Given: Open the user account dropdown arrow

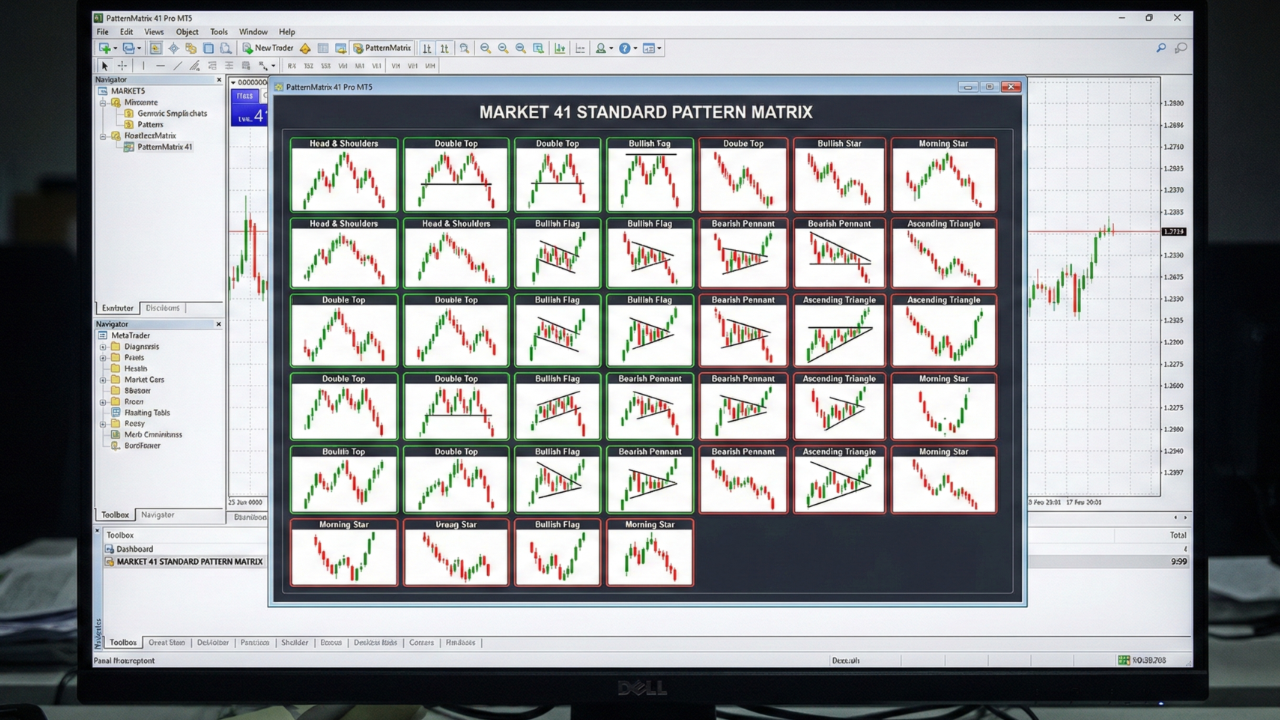Looking at the screenshot, I should 611,48.
